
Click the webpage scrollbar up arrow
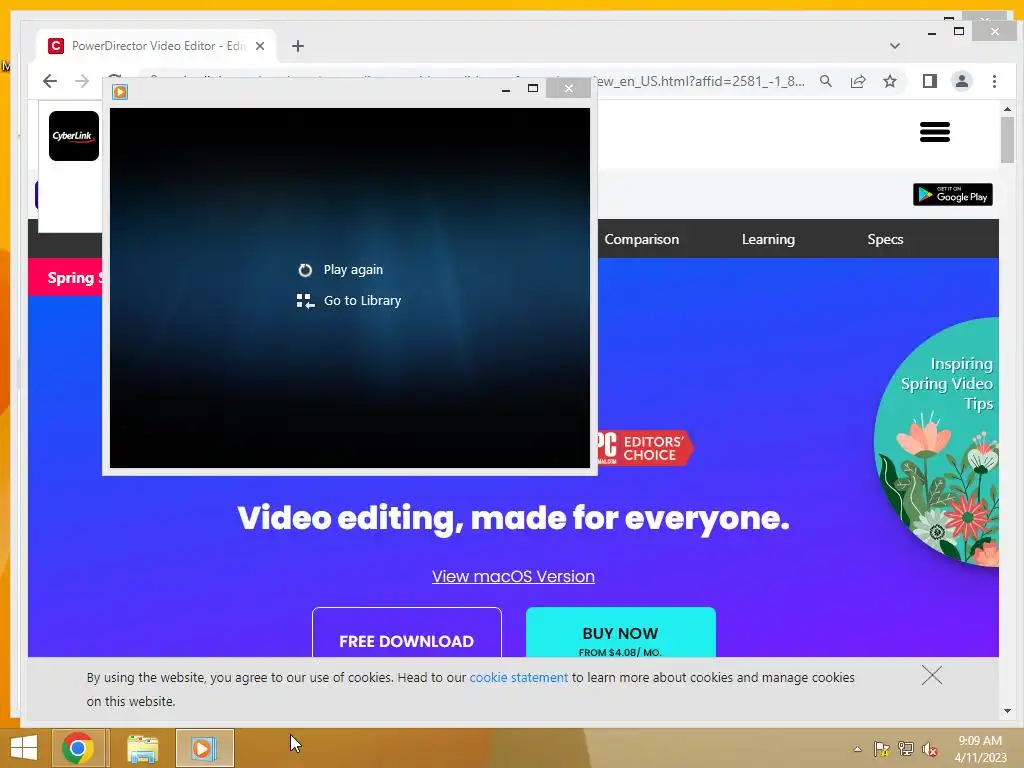pyautogui.click(x=1007, y=108)
